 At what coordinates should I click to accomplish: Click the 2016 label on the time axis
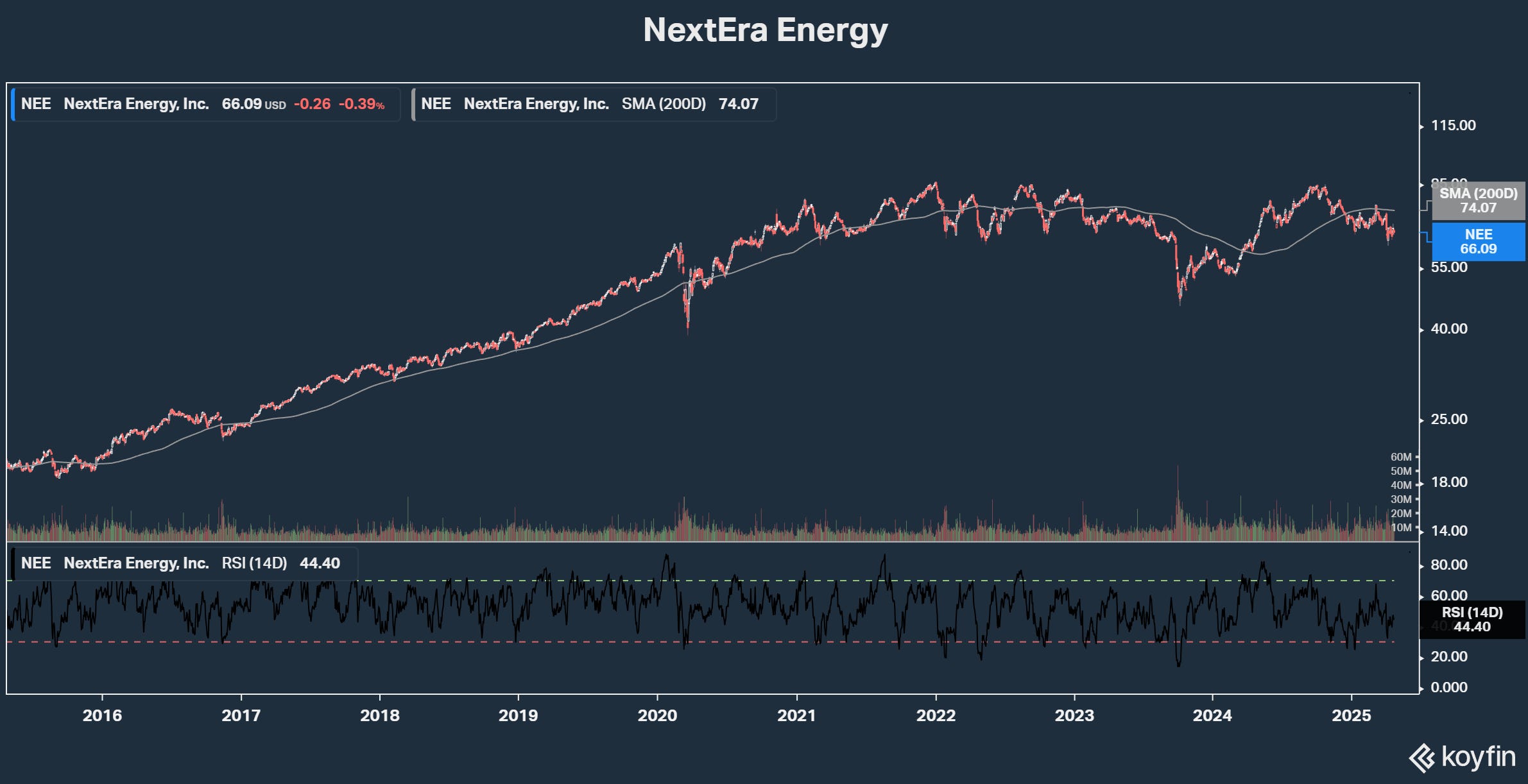102,715
